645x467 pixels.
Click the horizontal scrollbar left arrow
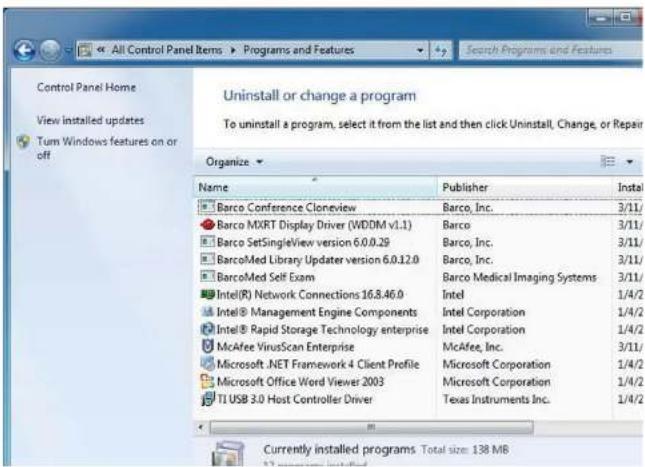coord(200,427)
